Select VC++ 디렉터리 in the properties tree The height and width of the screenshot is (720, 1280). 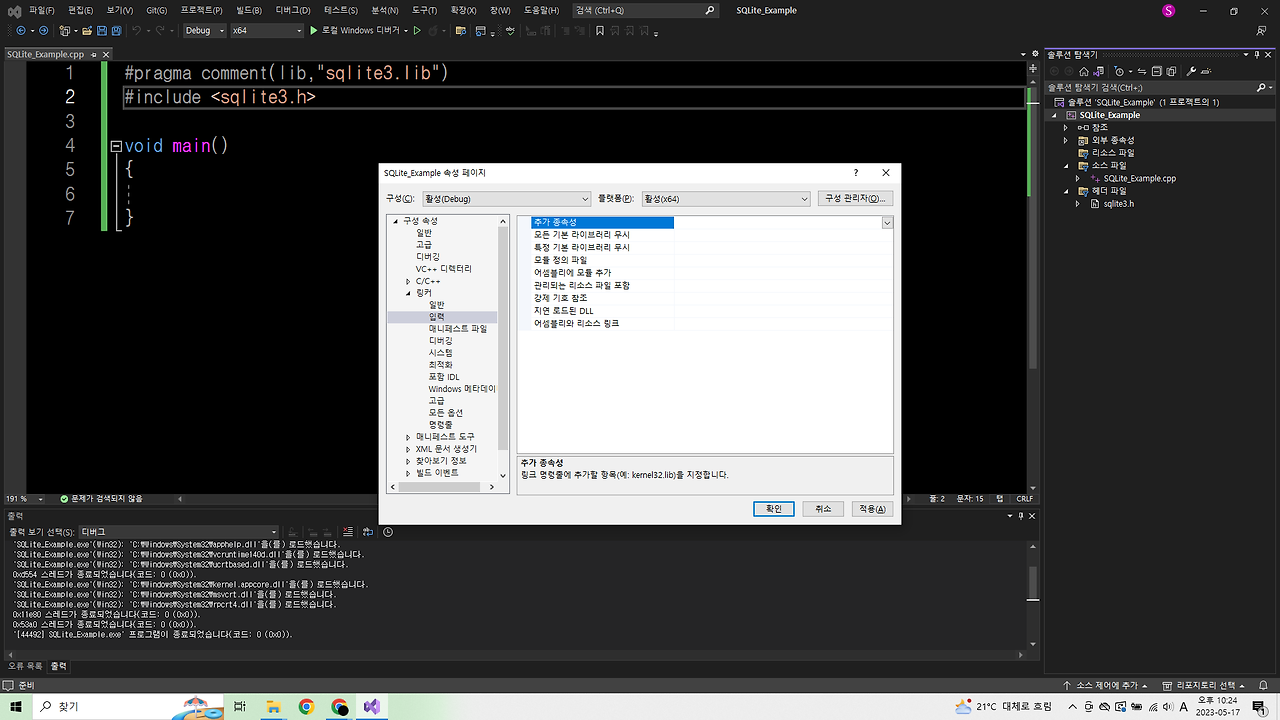coord(444,269)
